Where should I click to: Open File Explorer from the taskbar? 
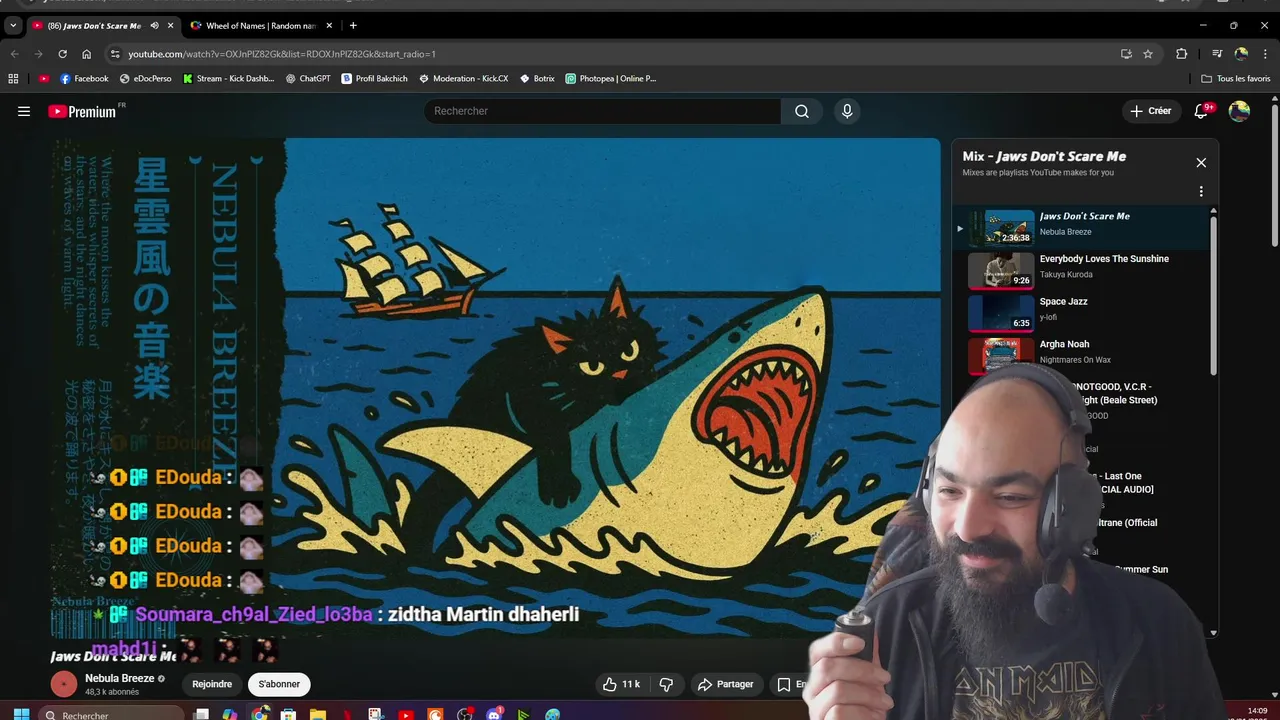[x=318, y=714]
